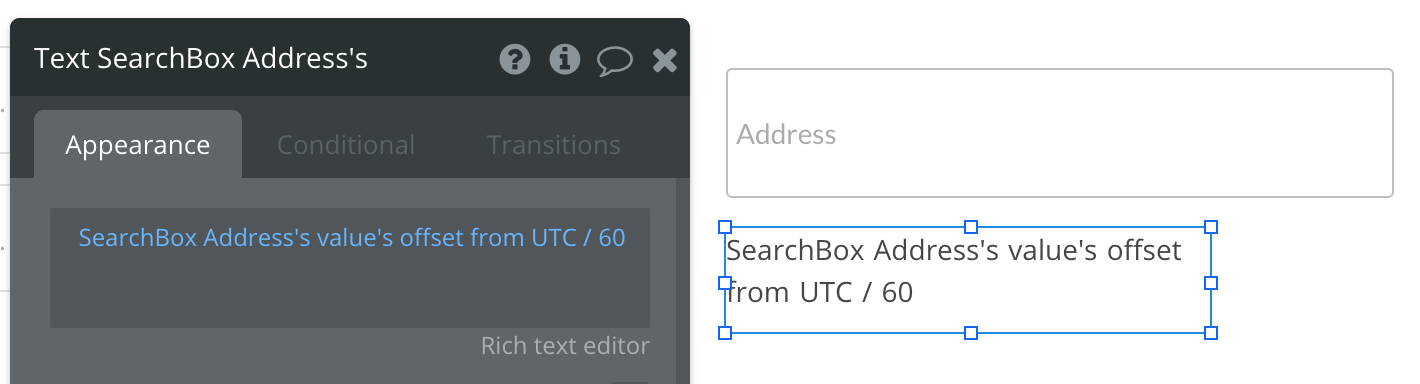
Task: Click the bottom-right resize handle of selected text
Action: click(x=1211, y=333)
